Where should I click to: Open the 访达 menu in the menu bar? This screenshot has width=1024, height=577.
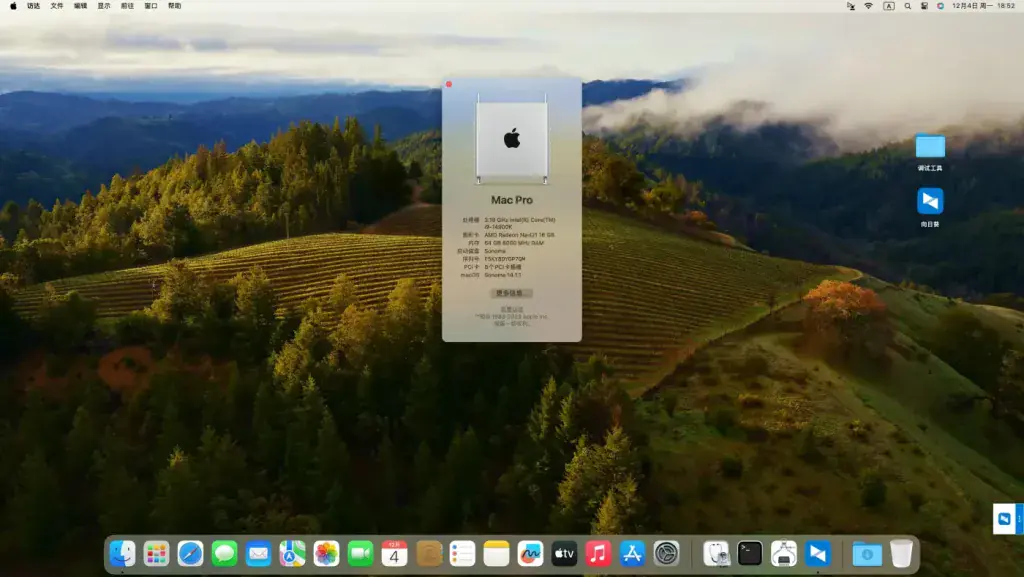tap(33, 6)
